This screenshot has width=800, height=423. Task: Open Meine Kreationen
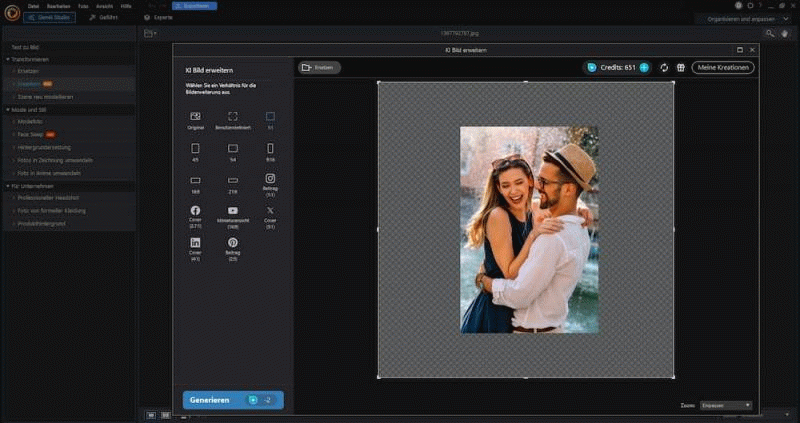point(723,67)
